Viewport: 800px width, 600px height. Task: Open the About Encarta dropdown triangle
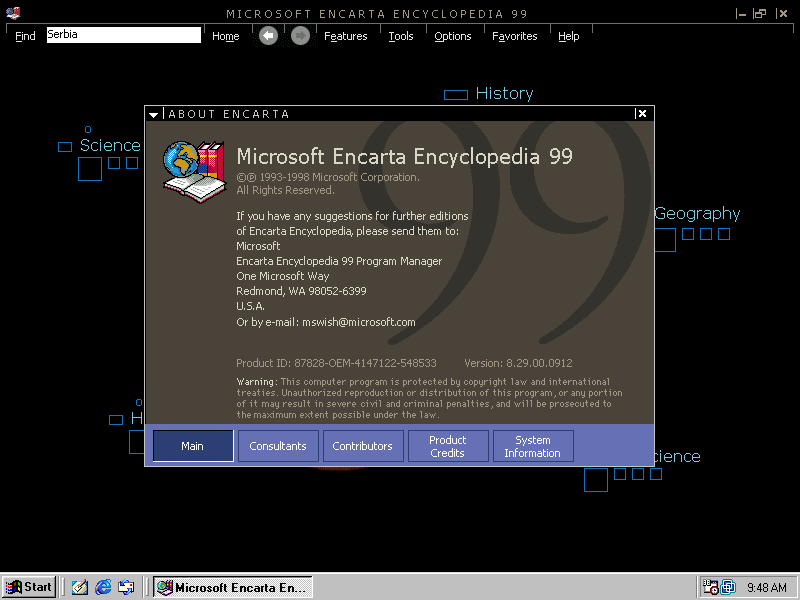pos(154,115)
